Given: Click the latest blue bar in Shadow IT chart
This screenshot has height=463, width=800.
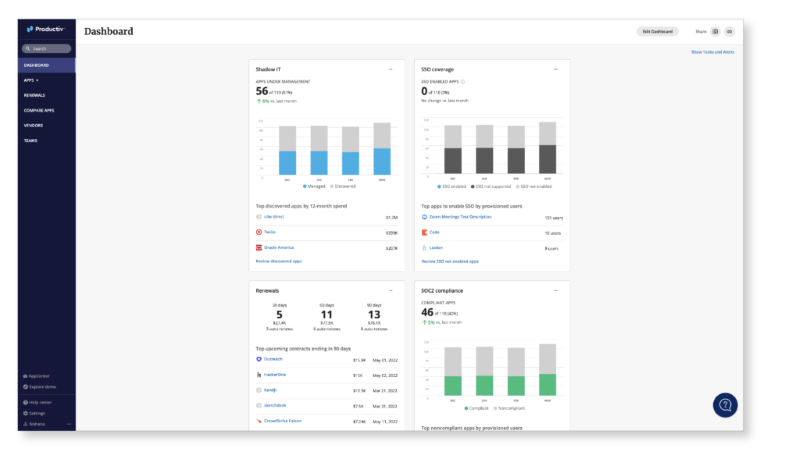Looking at the screenshot, I should click(x=382, y=162).
